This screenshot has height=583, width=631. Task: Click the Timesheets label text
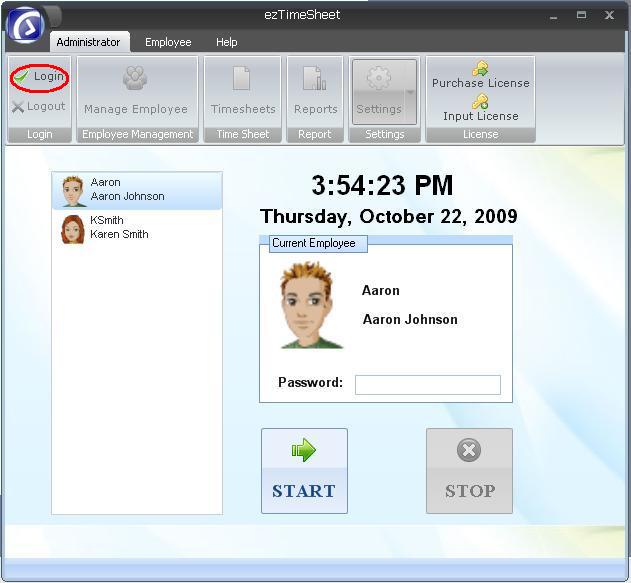[243, 109]
